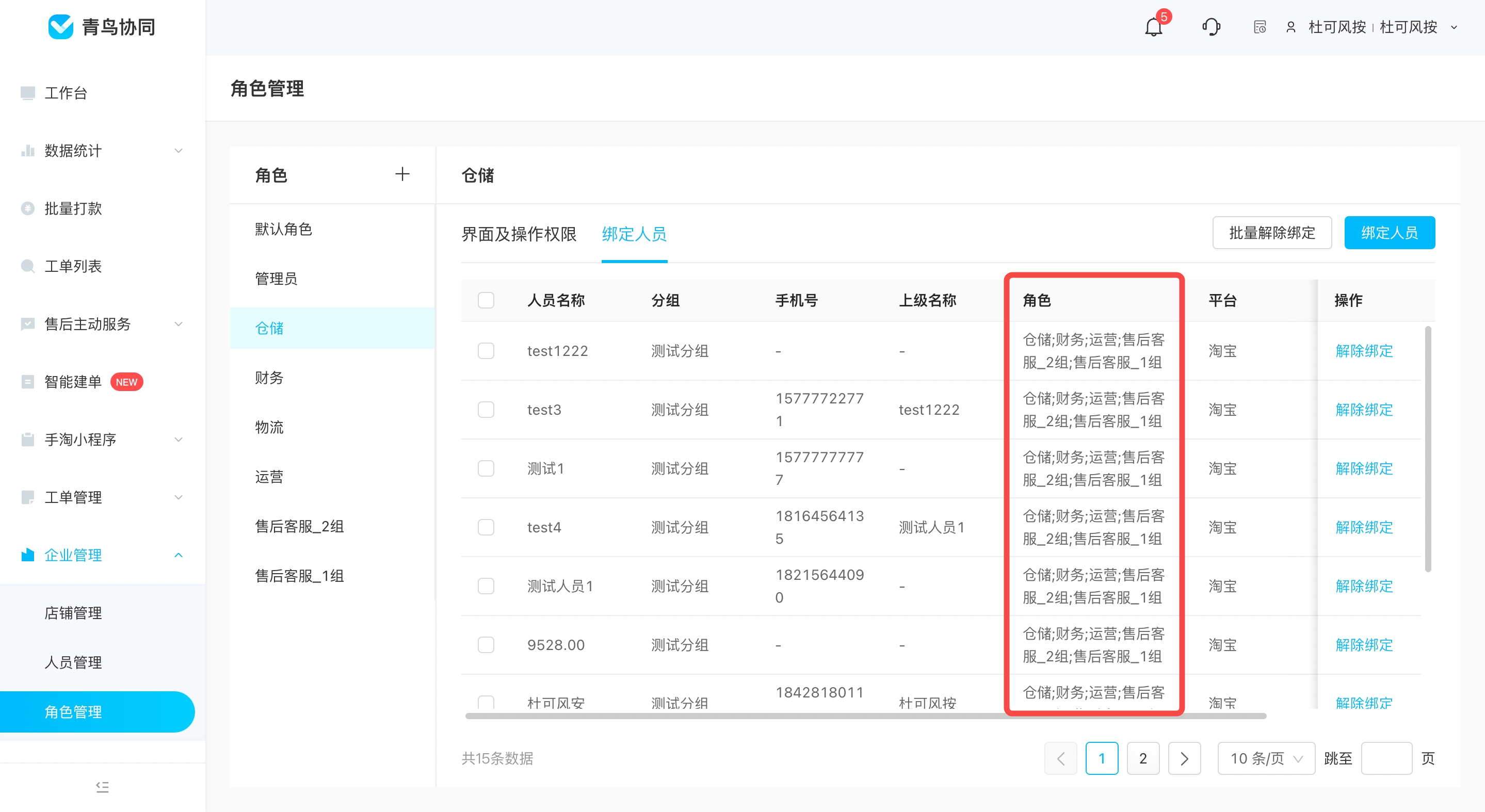Click the 售后主动服务 message icon
Viewport: 1485px width, 812px height.
28,324
